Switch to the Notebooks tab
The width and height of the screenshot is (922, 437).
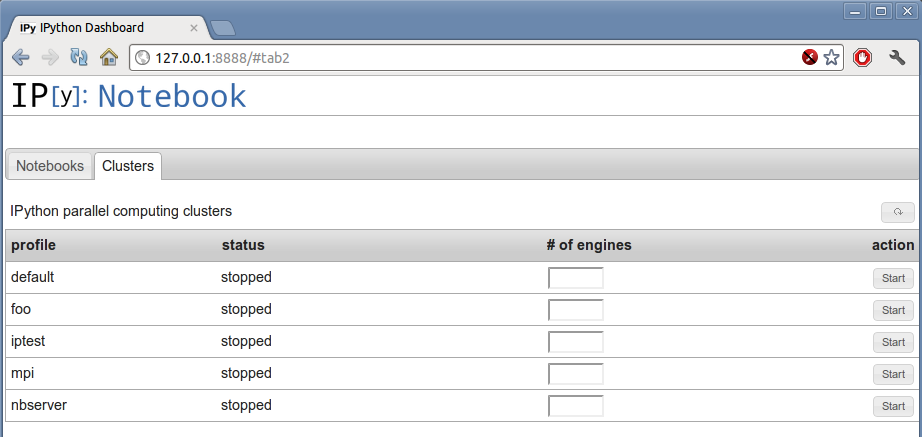[x=50, y=166]
